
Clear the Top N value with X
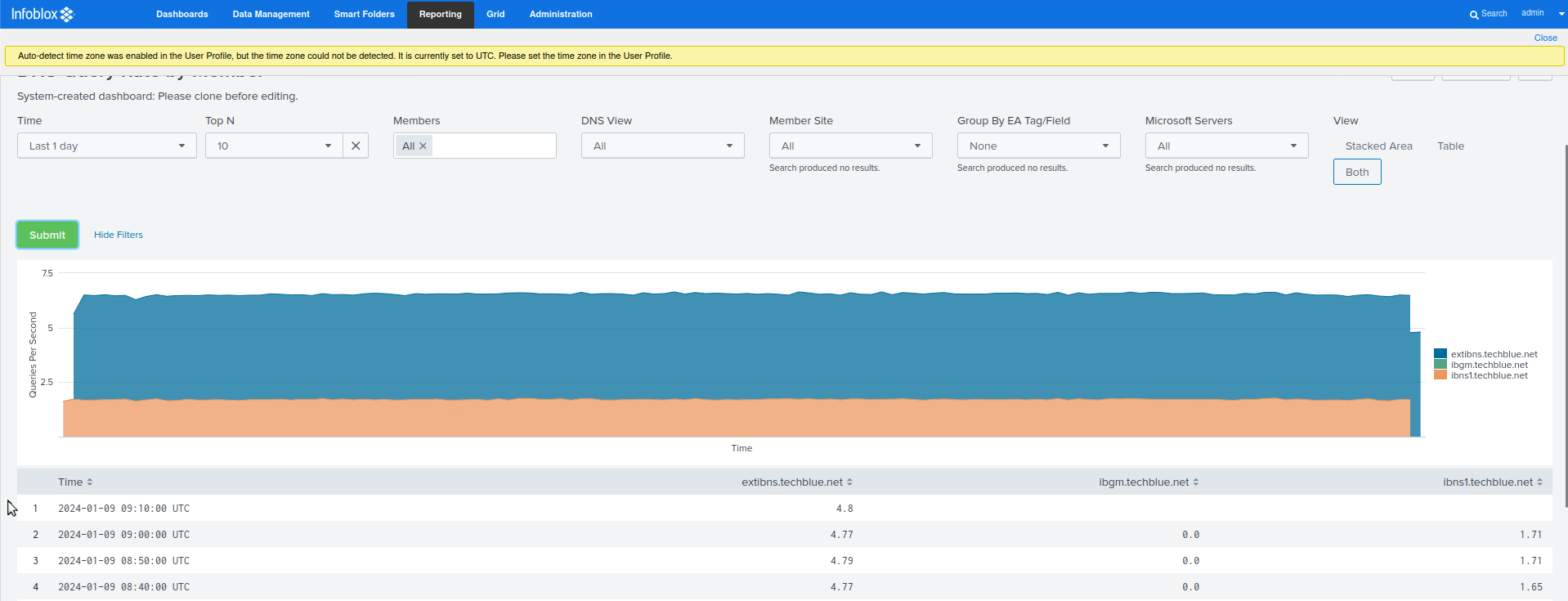pyautogui.click(x=356, y=146)
